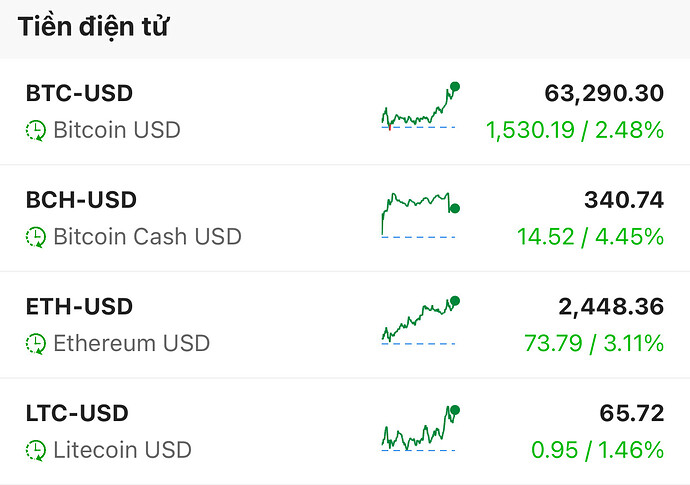Open the BTC-USD sparkline chart
The image size is (690, 485).
coord(421,108)
